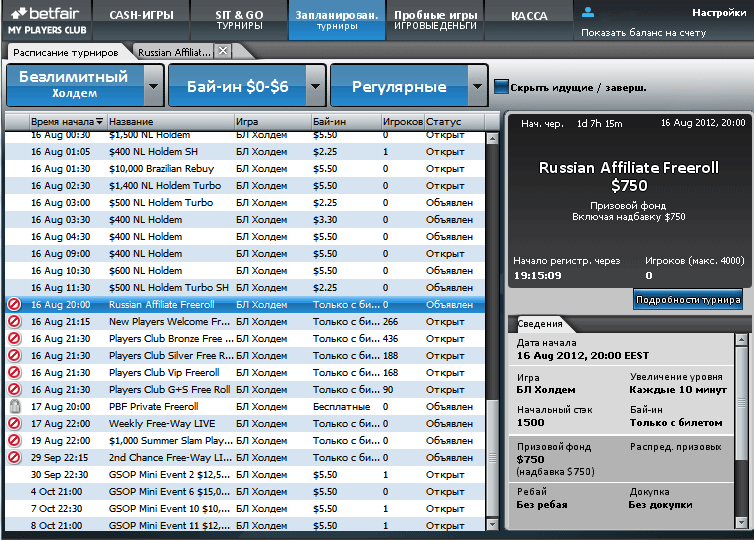Viewport: 754px width, 540px height.
Task: Click the restricted icon for New Players Welcome row
Action: pyautogui.click(x=14, y=321)
